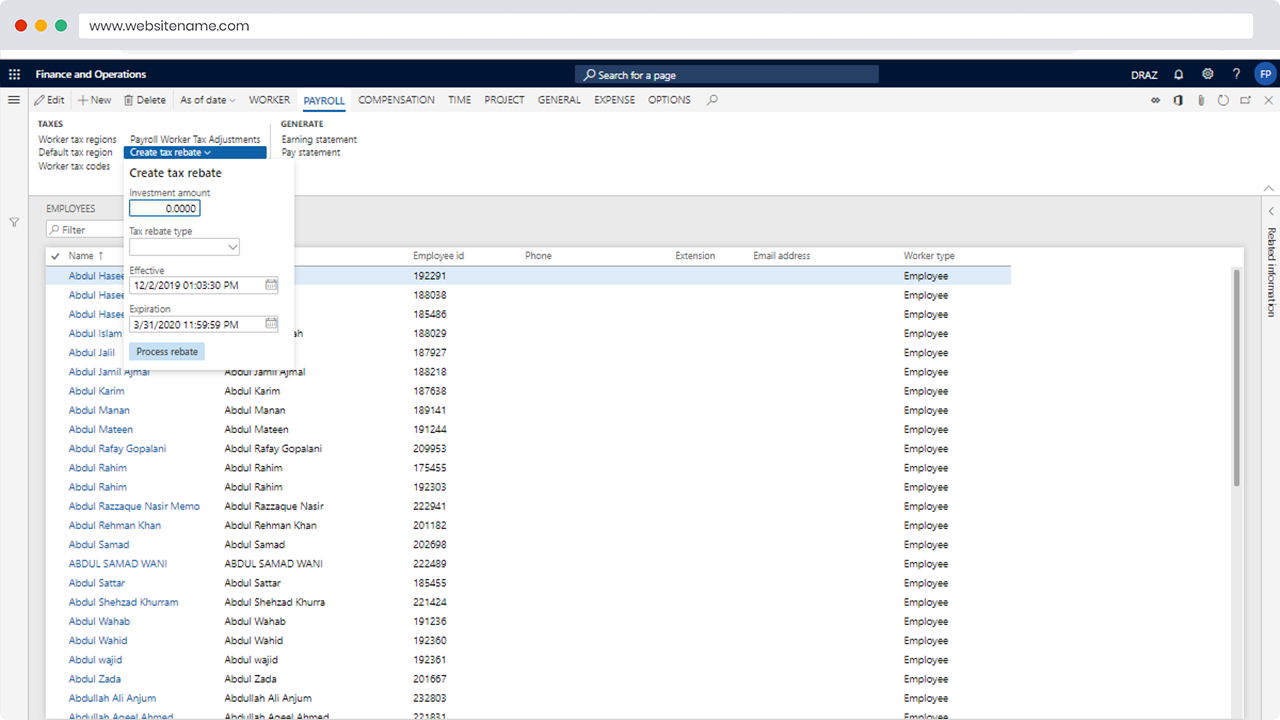
Task: Select all rows checkmark in grid header
Action: 55,256
